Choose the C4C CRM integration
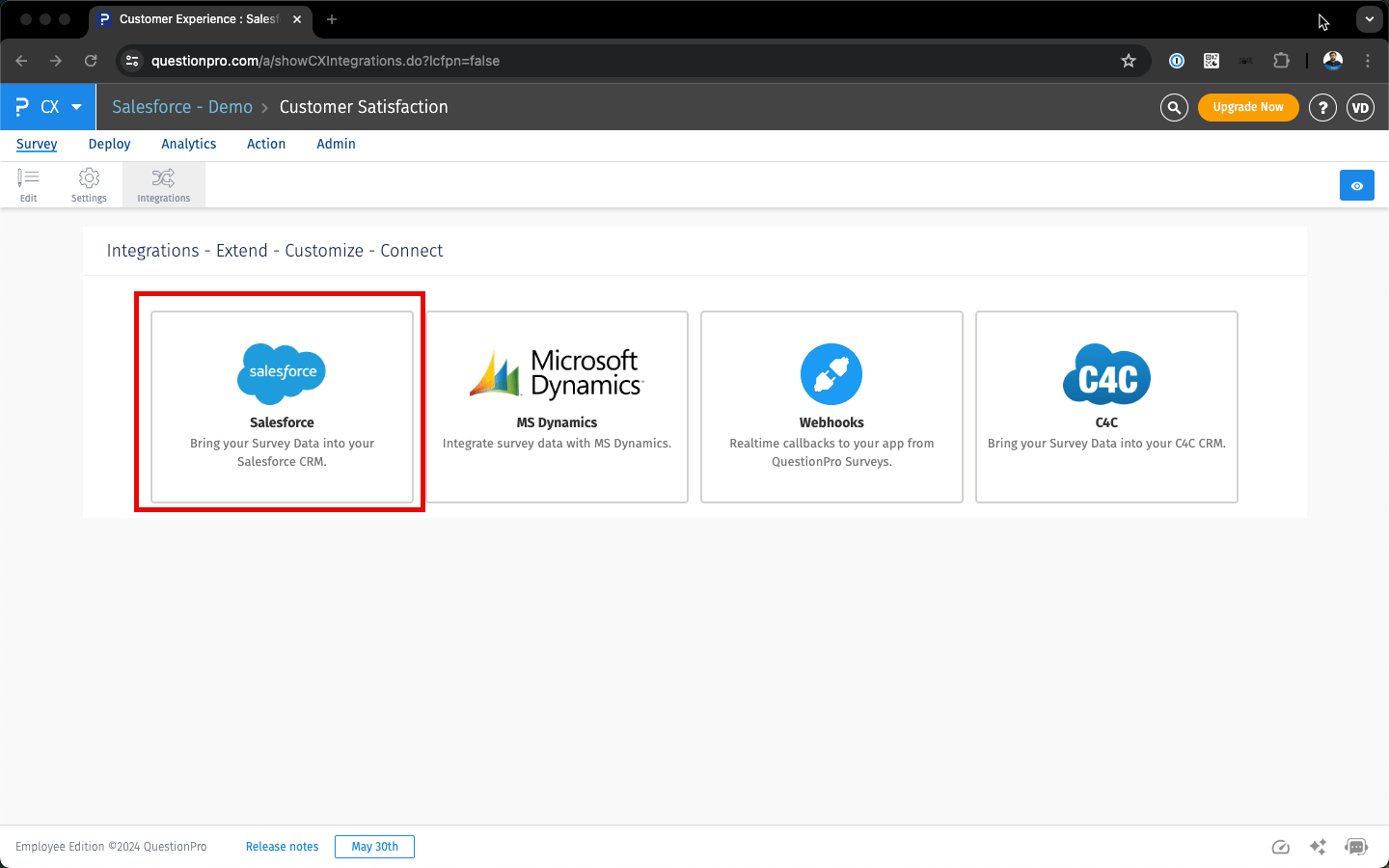 click(1106, 406)
